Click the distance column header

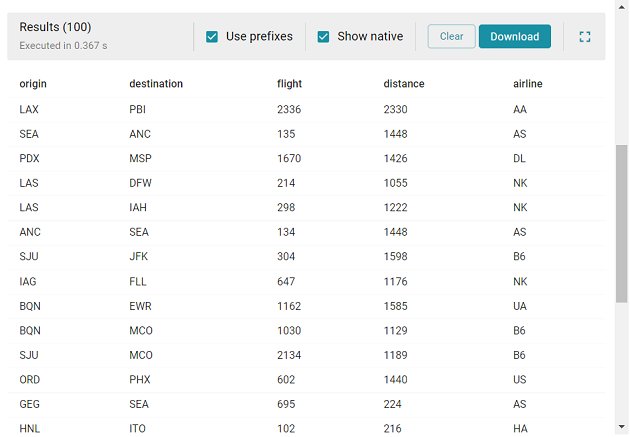click(404, 84)
